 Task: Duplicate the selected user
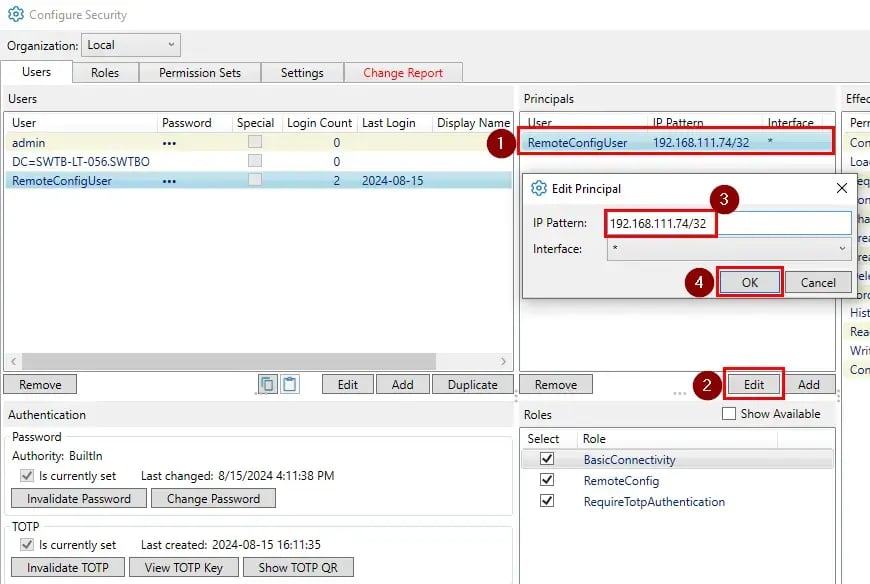(470, 383)
